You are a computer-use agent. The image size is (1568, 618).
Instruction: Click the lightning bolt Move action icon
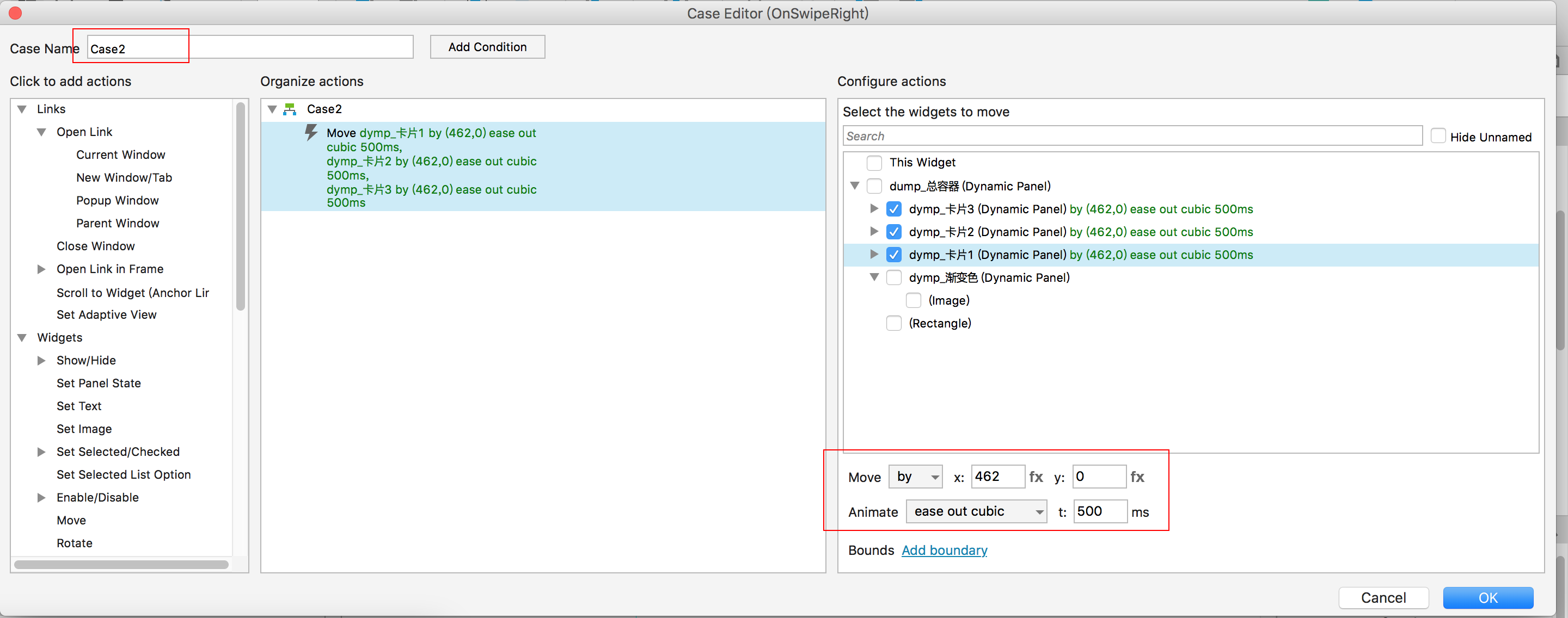pyautogui.click(x=311, y=133)
